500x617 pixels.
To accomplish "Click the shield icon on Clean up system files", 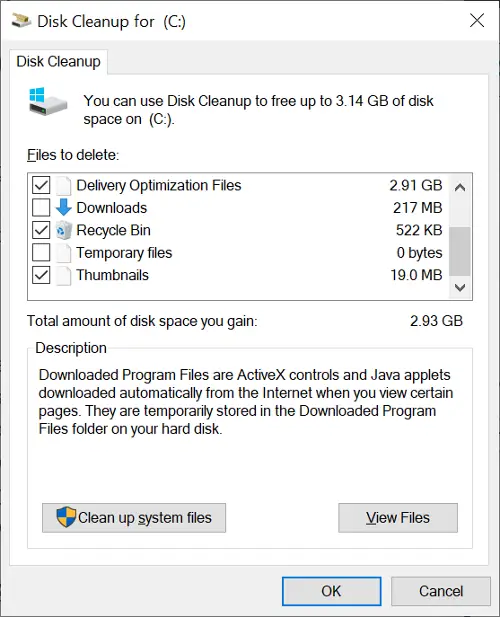I will point(66,517).
